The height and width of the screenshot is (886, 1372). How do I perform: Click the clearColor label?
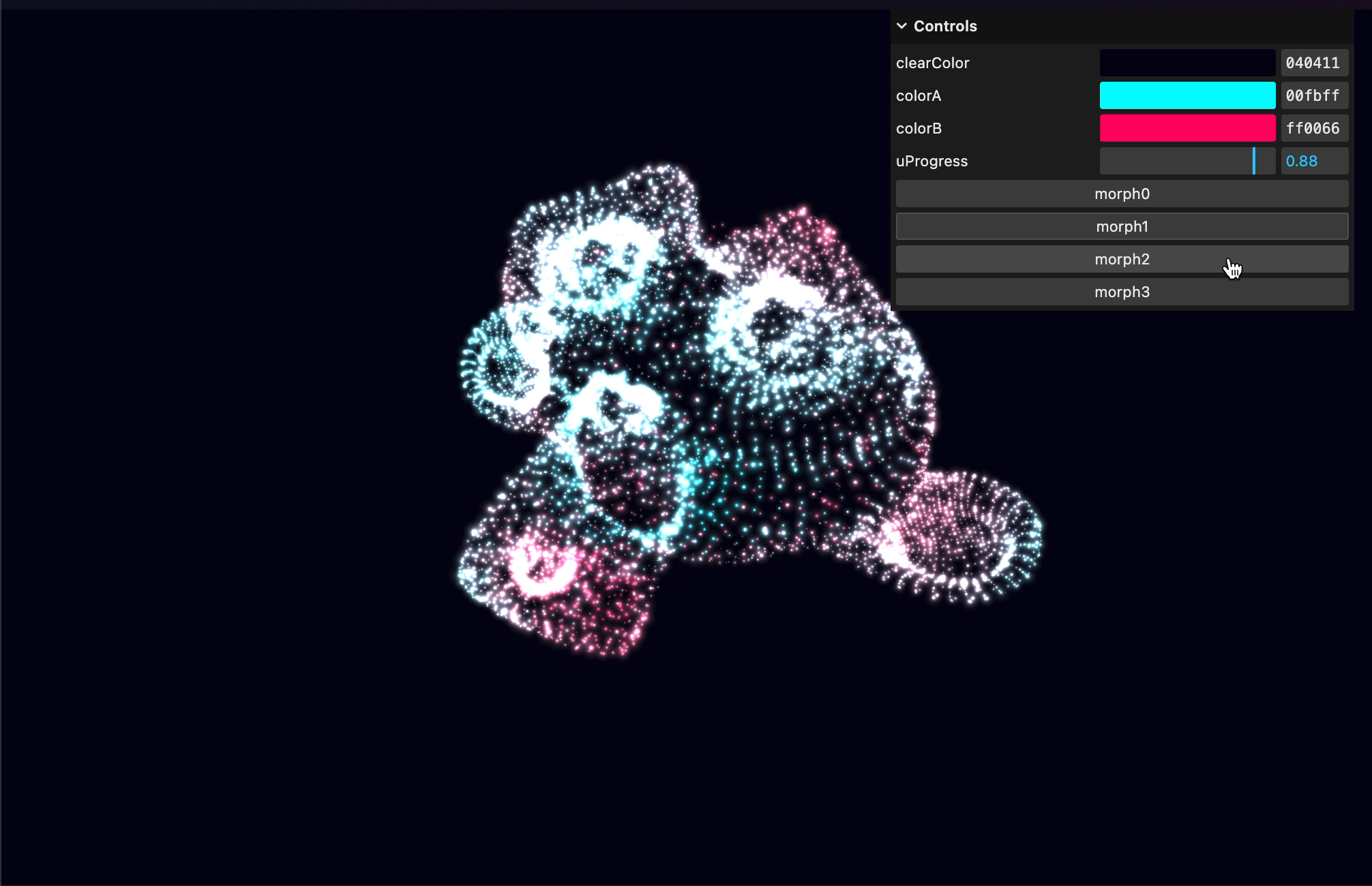pos(932,63)
